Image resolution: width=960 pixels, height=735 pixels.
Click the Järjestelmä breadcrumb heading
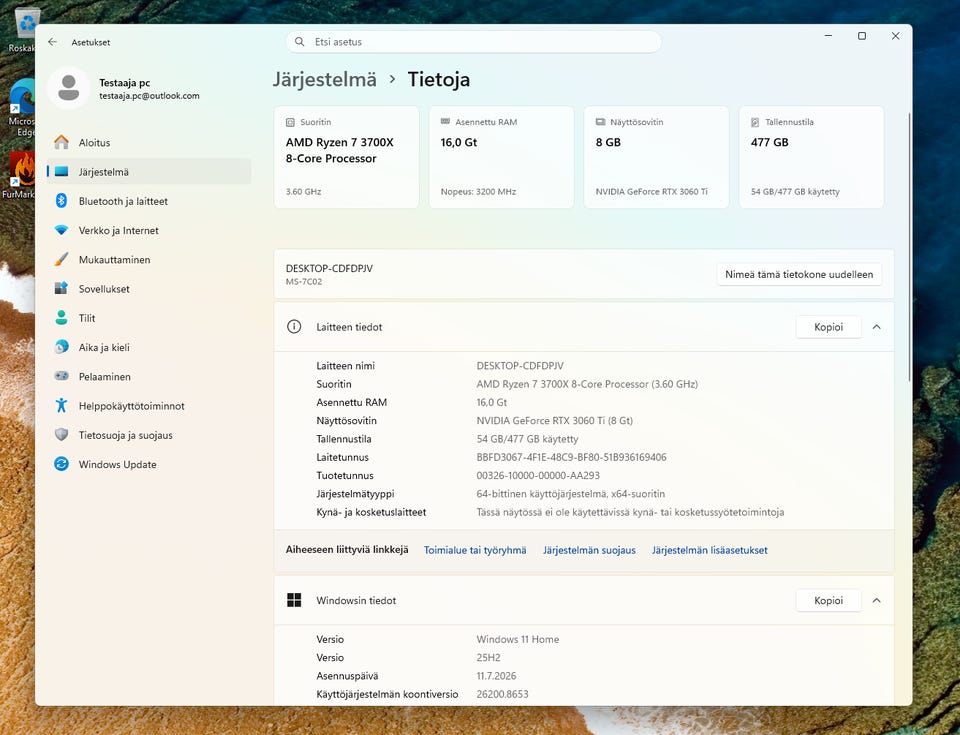click(324, 80)
